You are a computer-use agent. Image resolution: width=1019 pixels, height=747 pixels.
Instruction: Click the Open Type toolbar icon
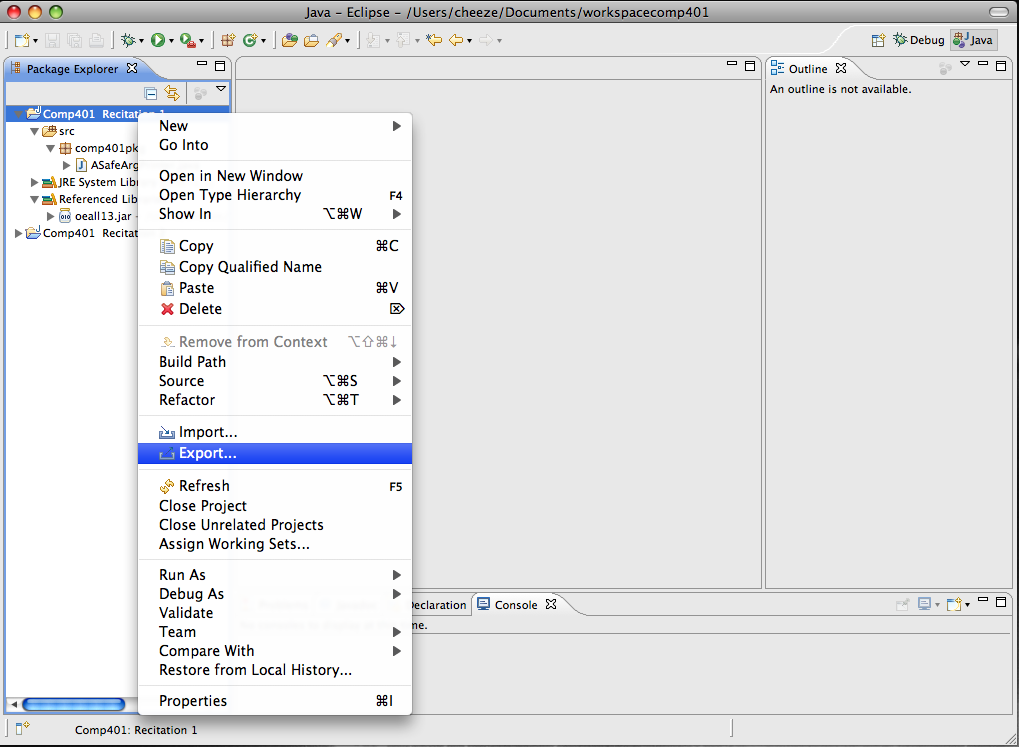(290, 40)
